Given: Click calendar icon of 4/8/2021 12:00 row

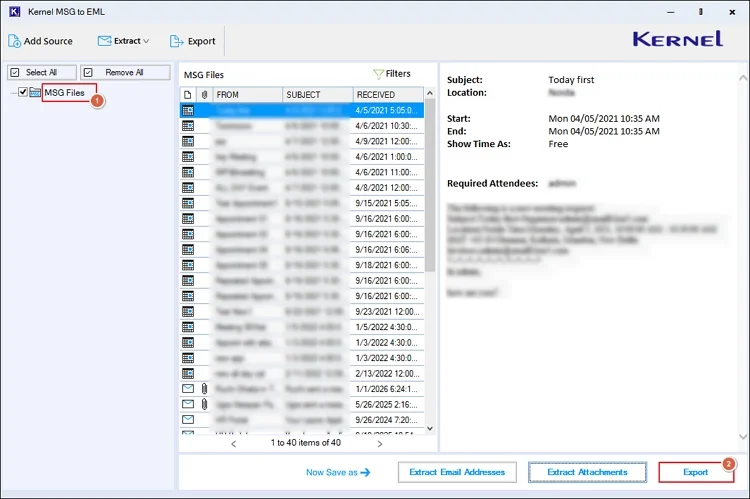Looking at the screenshot, I should click(x=188, y=188).
